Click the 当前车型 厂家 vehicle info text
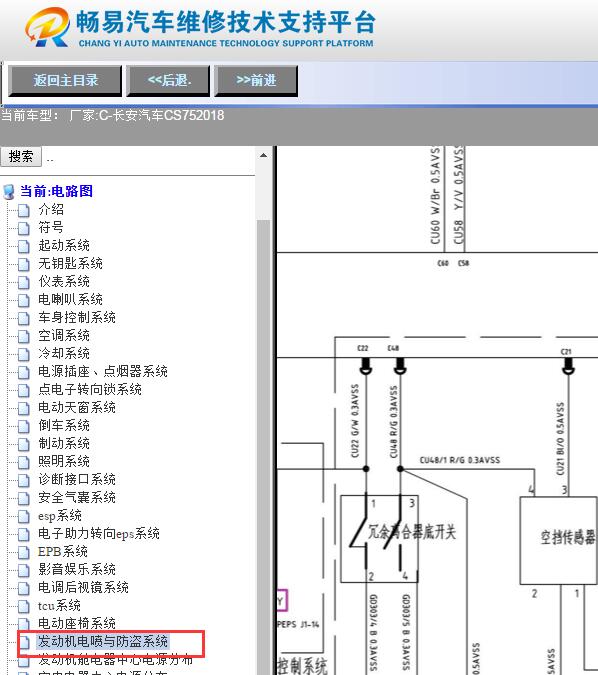This screenshot has height=675, width=598. pyautogui.click(x=112, y=115)
